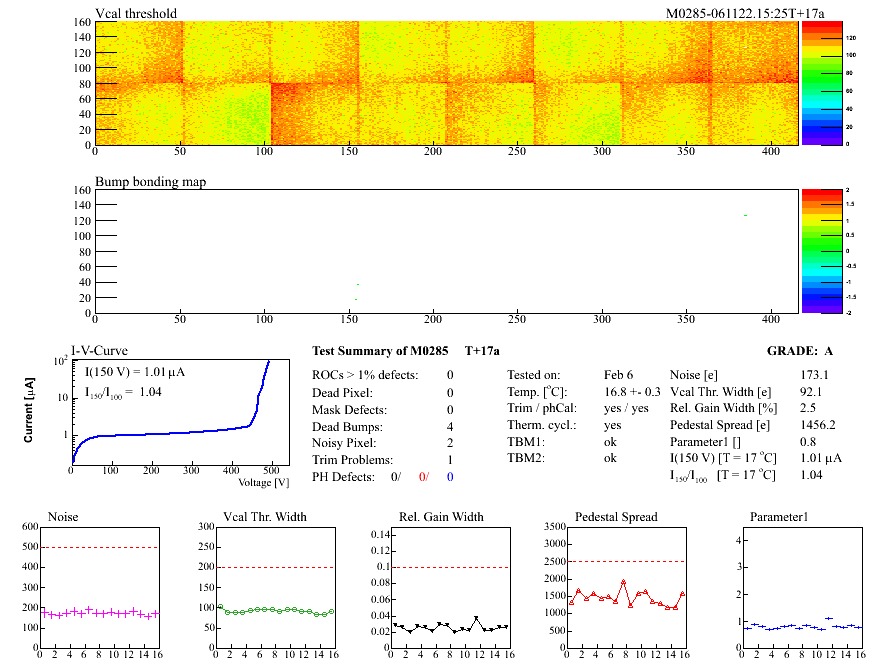
Task: Click the "Therm. cycl.:" label in summary
Action: click(x=540, y=425)
